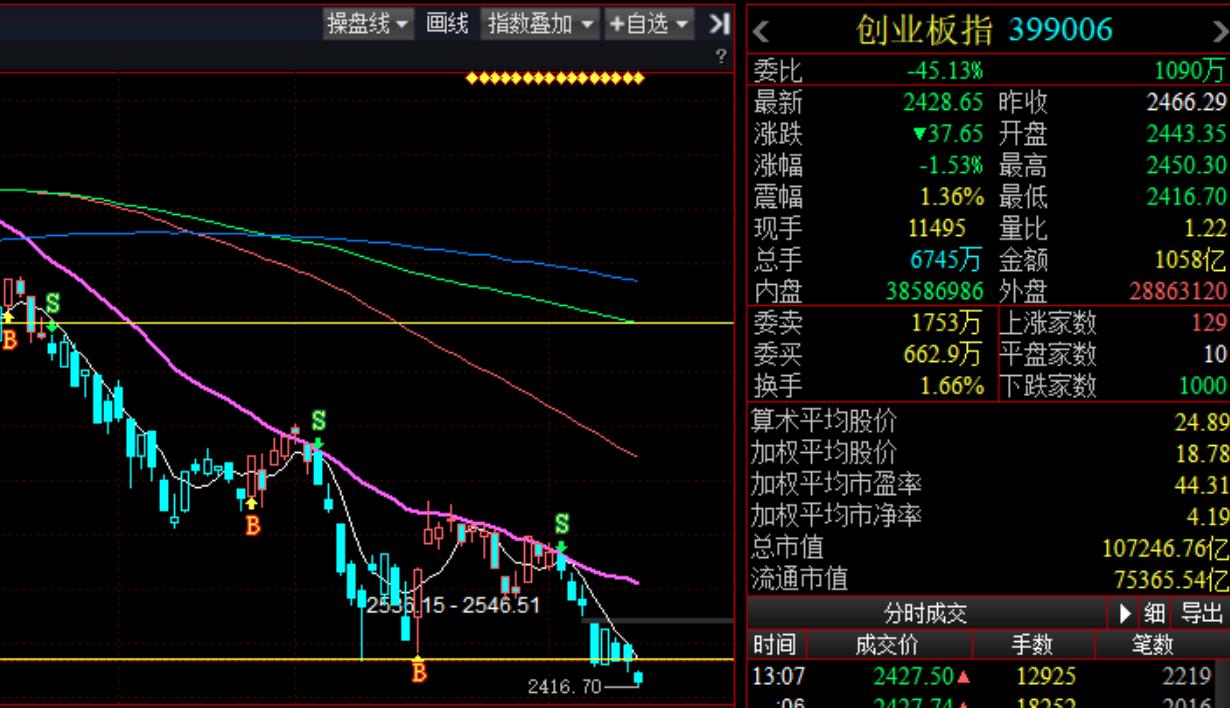Screen dimensions: 1230x708
Task: Click the rightmost green S sell marker
Action: (x=562, y=524)
